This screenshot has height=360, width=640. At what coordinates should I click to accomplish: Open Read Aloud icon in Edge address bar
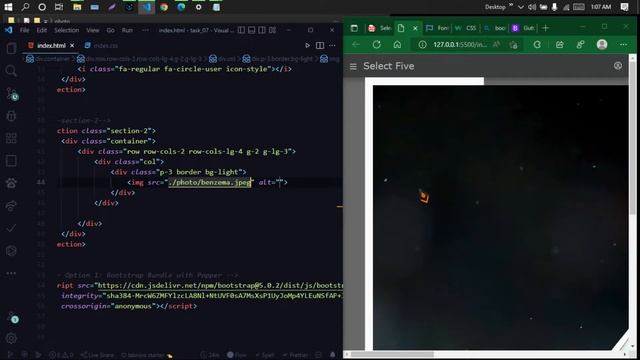click(x=496, y=44)
